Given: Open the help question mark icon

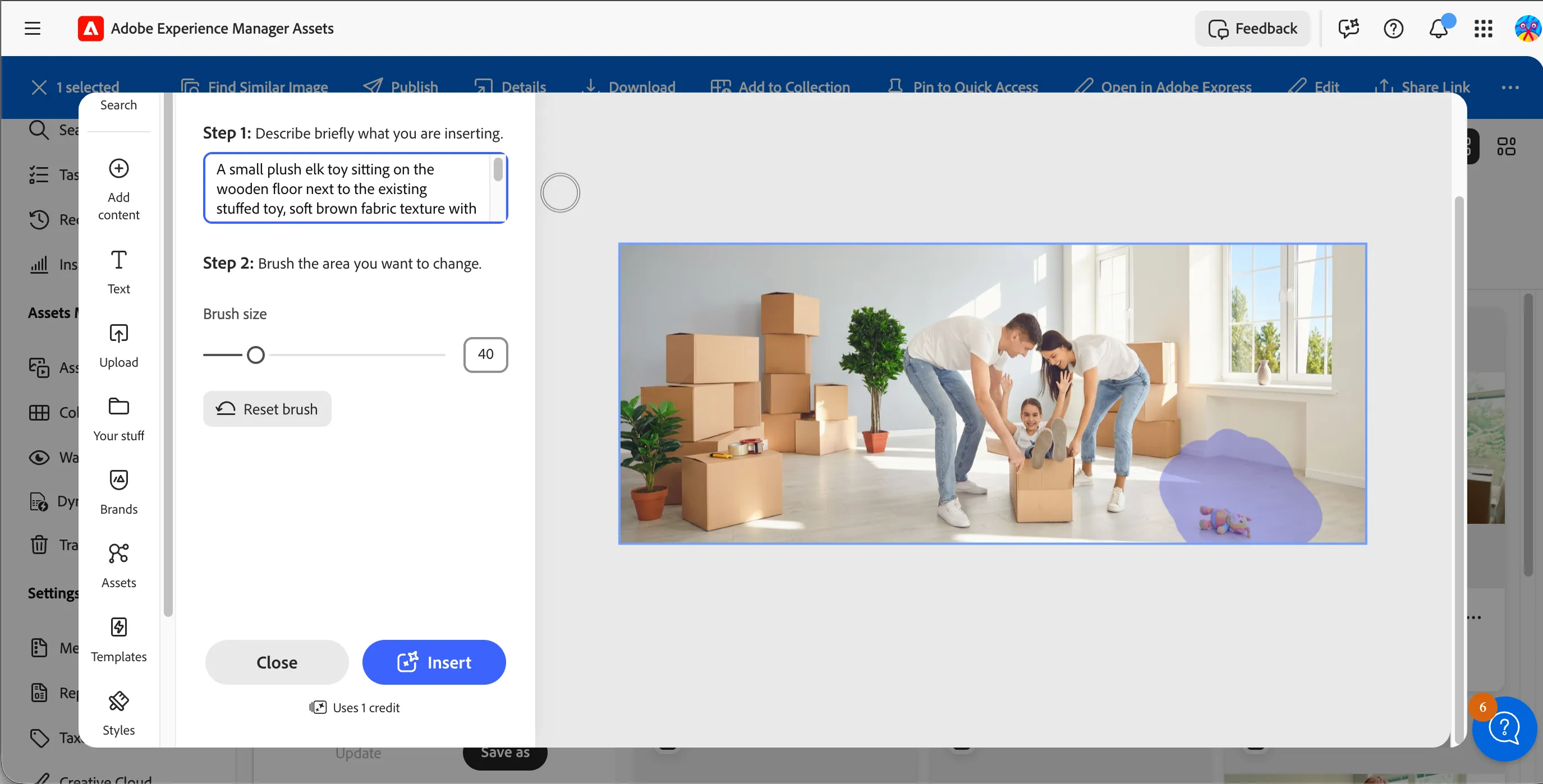Looking at the screenshot, I should (x=1394, y=28).
